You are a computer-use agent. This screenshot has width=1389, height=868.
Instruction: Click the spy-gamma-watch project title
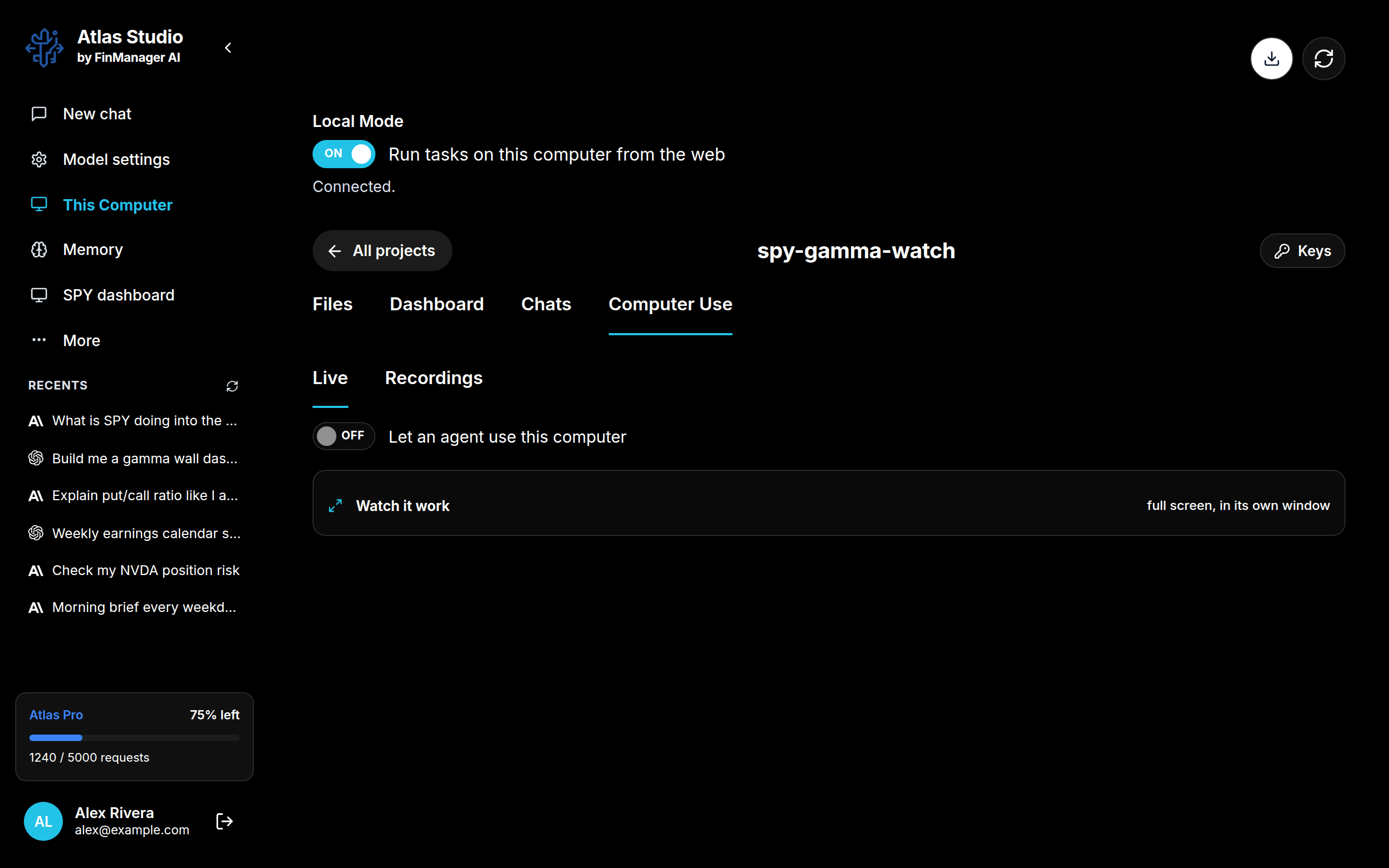pos(856,251)
